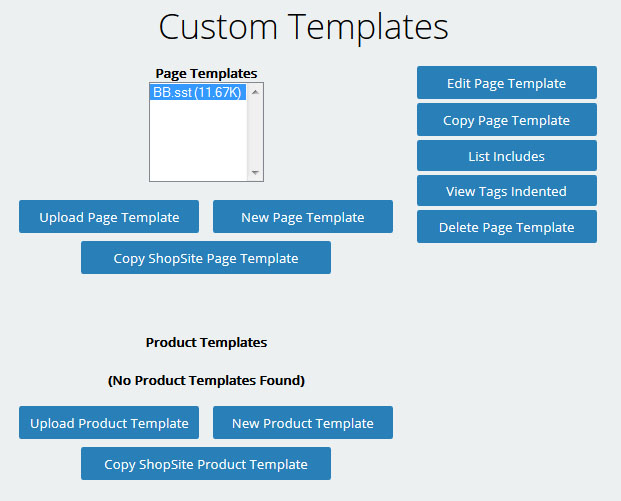
Task: Click the Custom Templates page heading
Action: (x=303, y=27)
